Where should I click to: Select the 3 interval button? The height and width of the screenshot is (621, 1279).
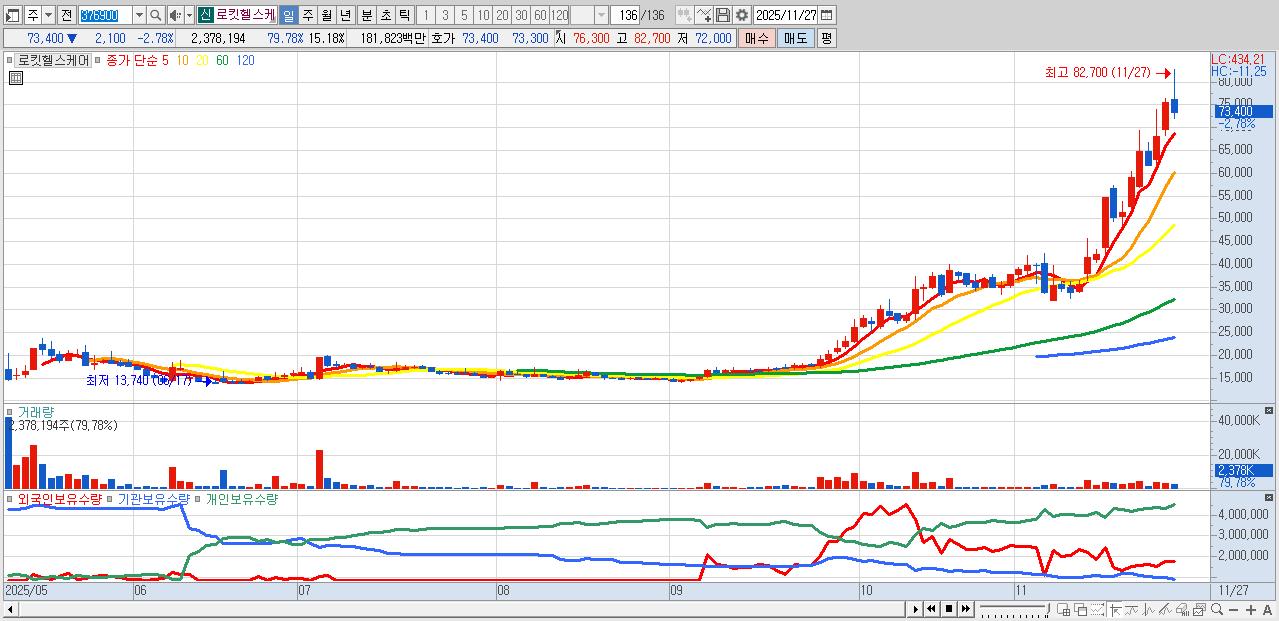(x=444, y=15)
